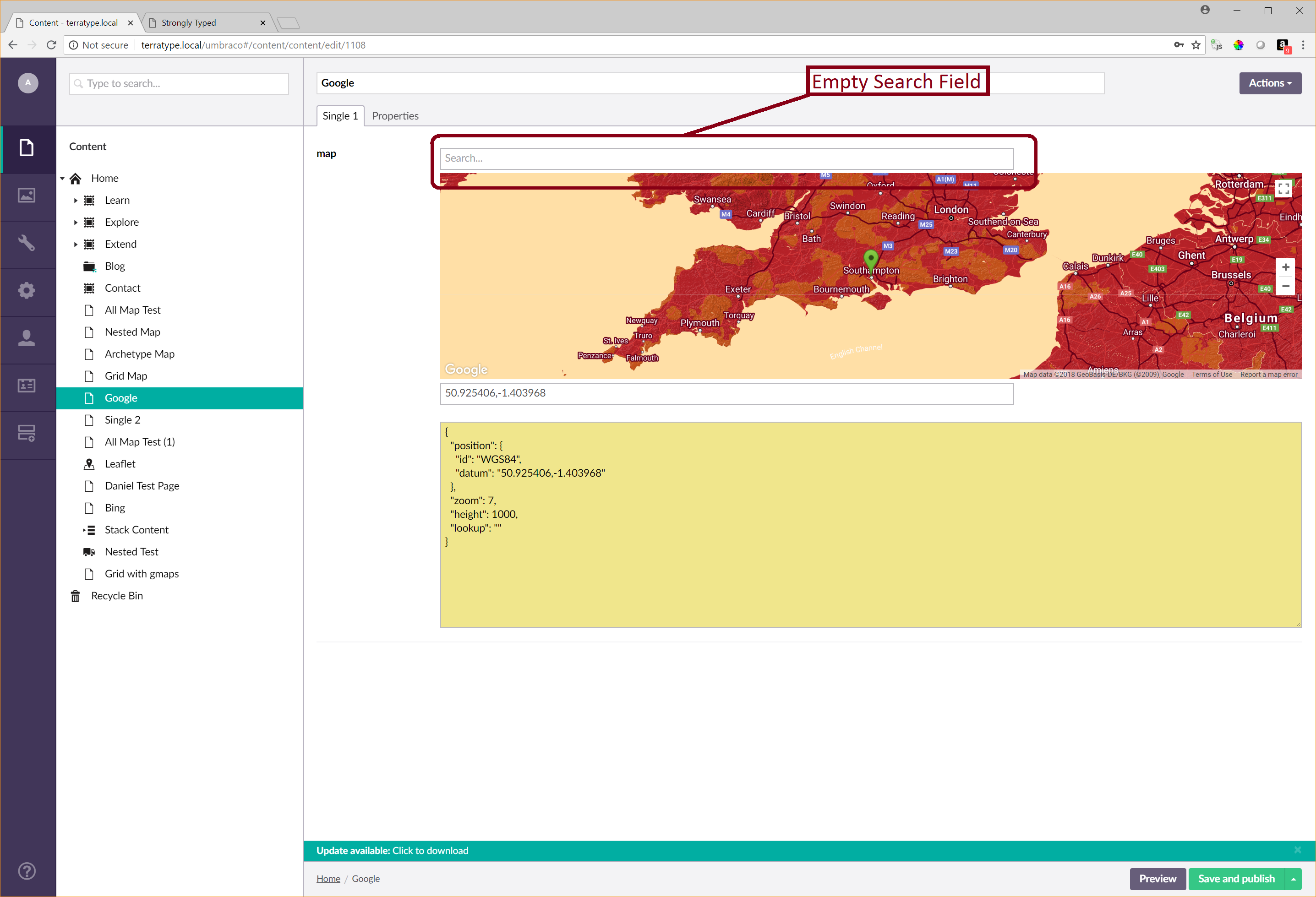Select the Bing tree item

click(115, 508)
